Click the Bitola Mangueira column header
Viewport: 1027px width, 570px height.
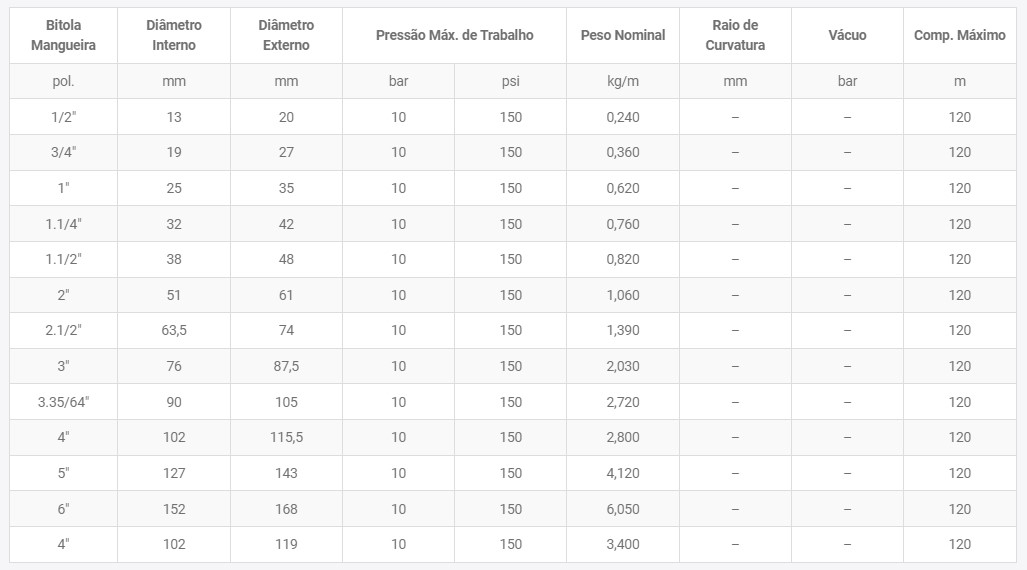64,35
